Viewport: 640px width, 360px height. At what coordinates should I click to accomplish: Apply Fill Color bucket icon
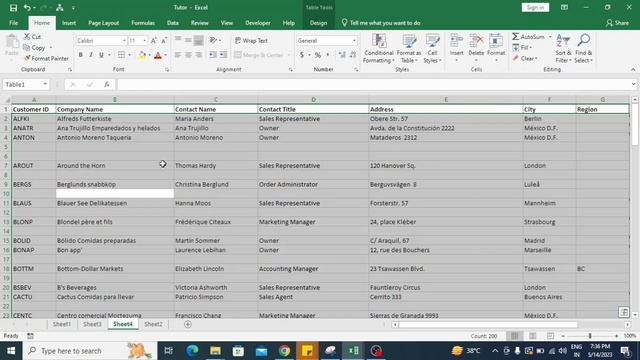tap(142, 55)
